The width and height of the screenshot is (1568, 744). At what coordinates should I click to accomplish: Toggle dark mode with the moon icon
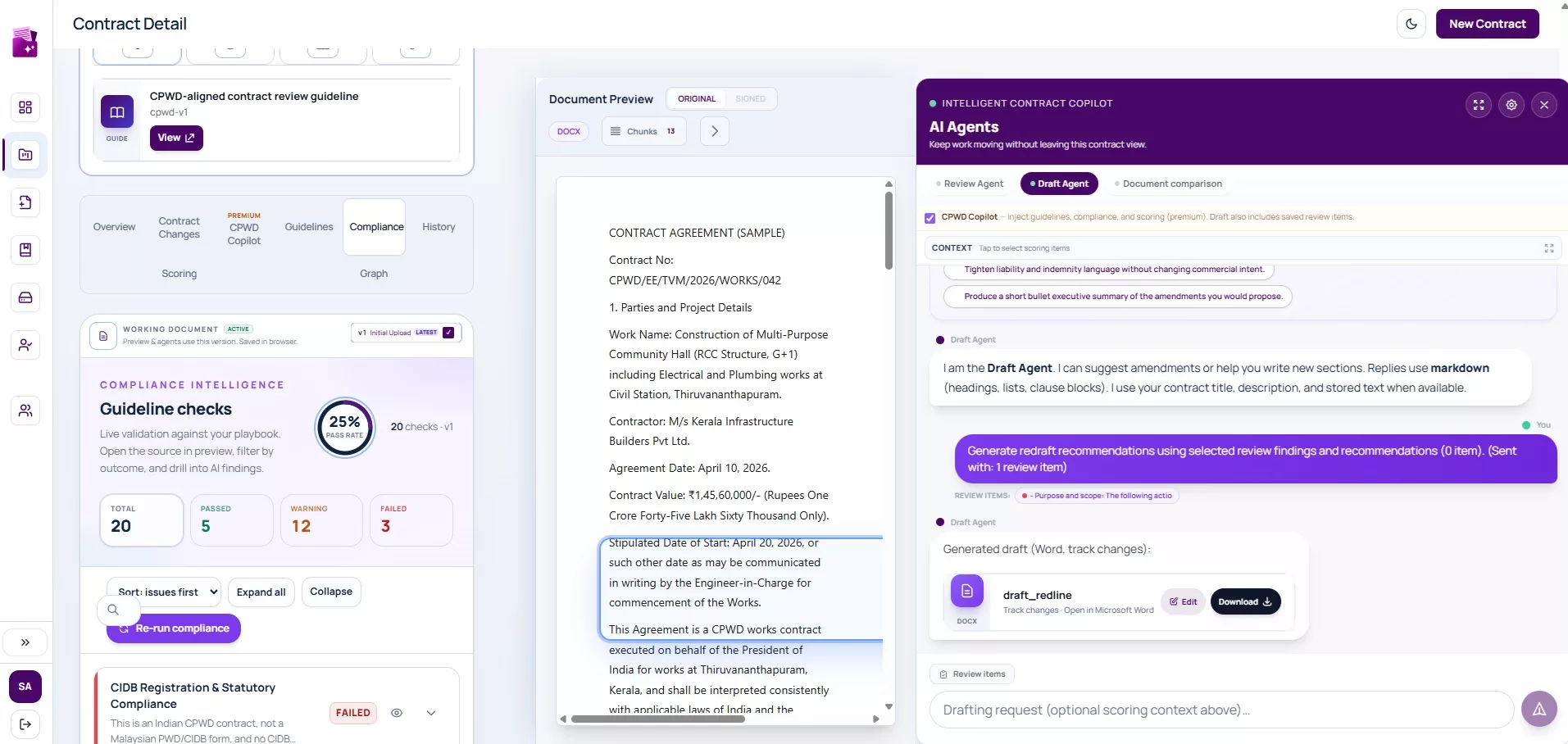click(x=1411, y=24)
